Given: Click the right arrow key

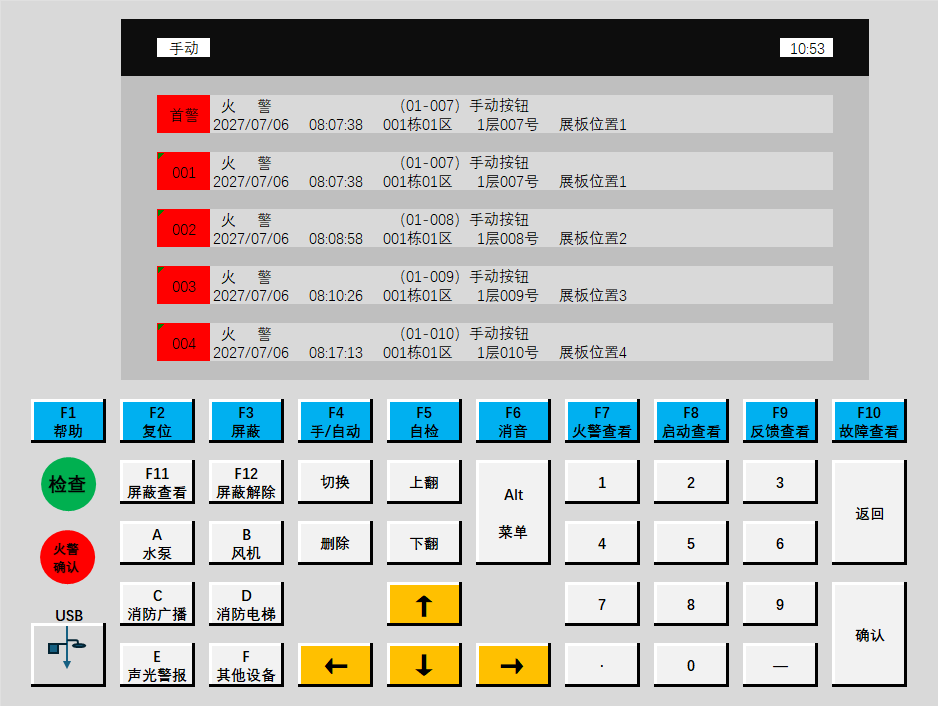Looking at the screenshot, I should (x=513, y=665).
